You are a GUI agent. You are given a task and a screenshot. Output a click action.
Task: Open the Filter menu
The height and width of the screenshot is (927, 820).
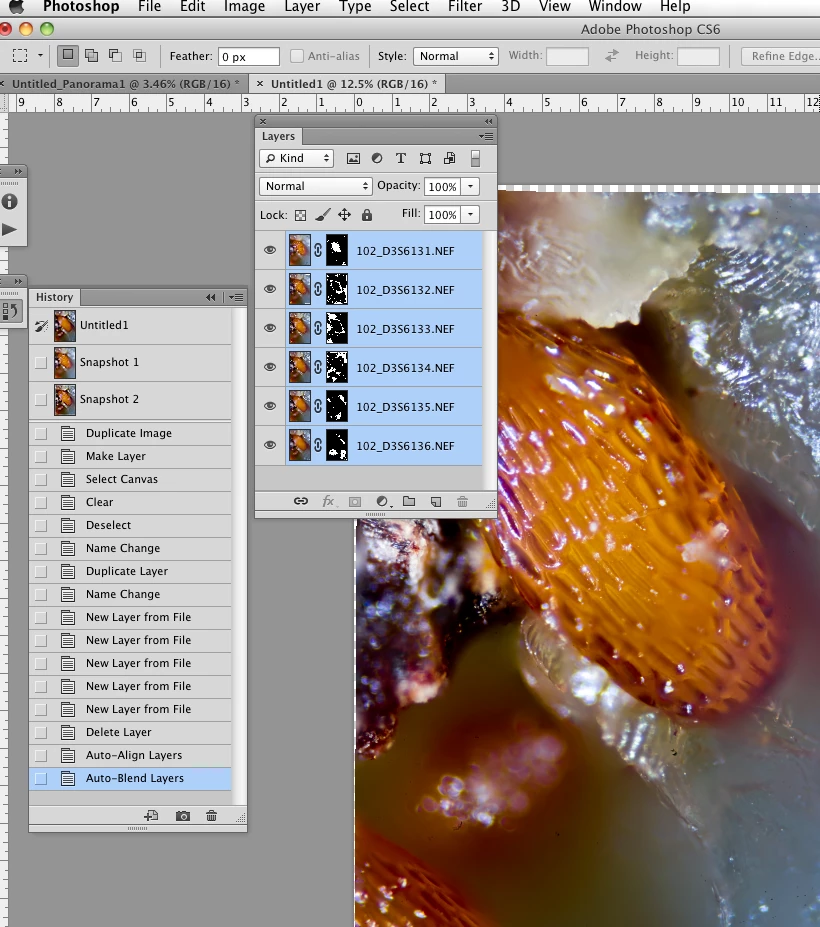pyautogui.click(x=465, y=7)
